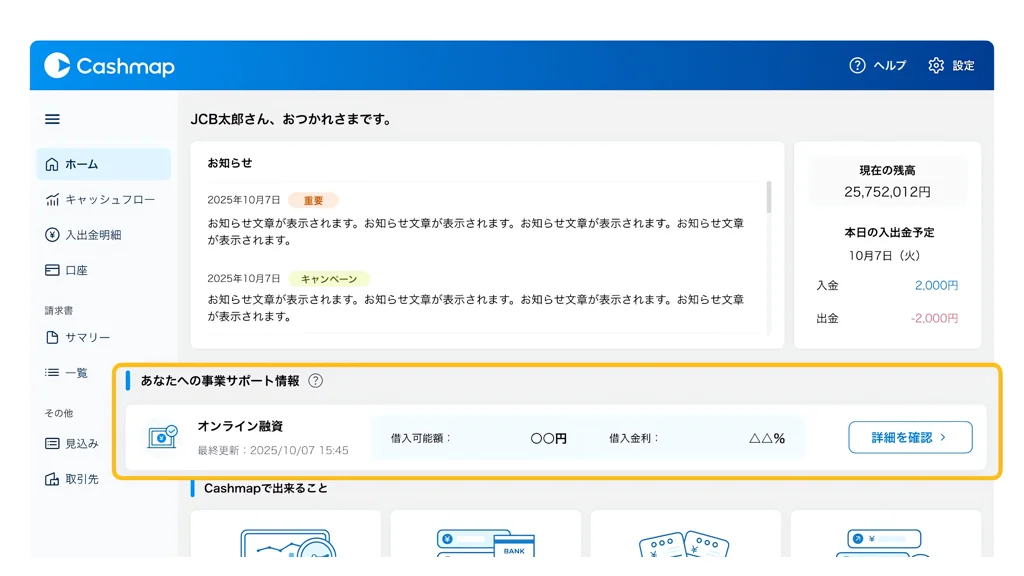Screen dimensions: 1024x576
Task: Collapse sidebar with hamburger menu icon
Action: click(x=52, y=119)
